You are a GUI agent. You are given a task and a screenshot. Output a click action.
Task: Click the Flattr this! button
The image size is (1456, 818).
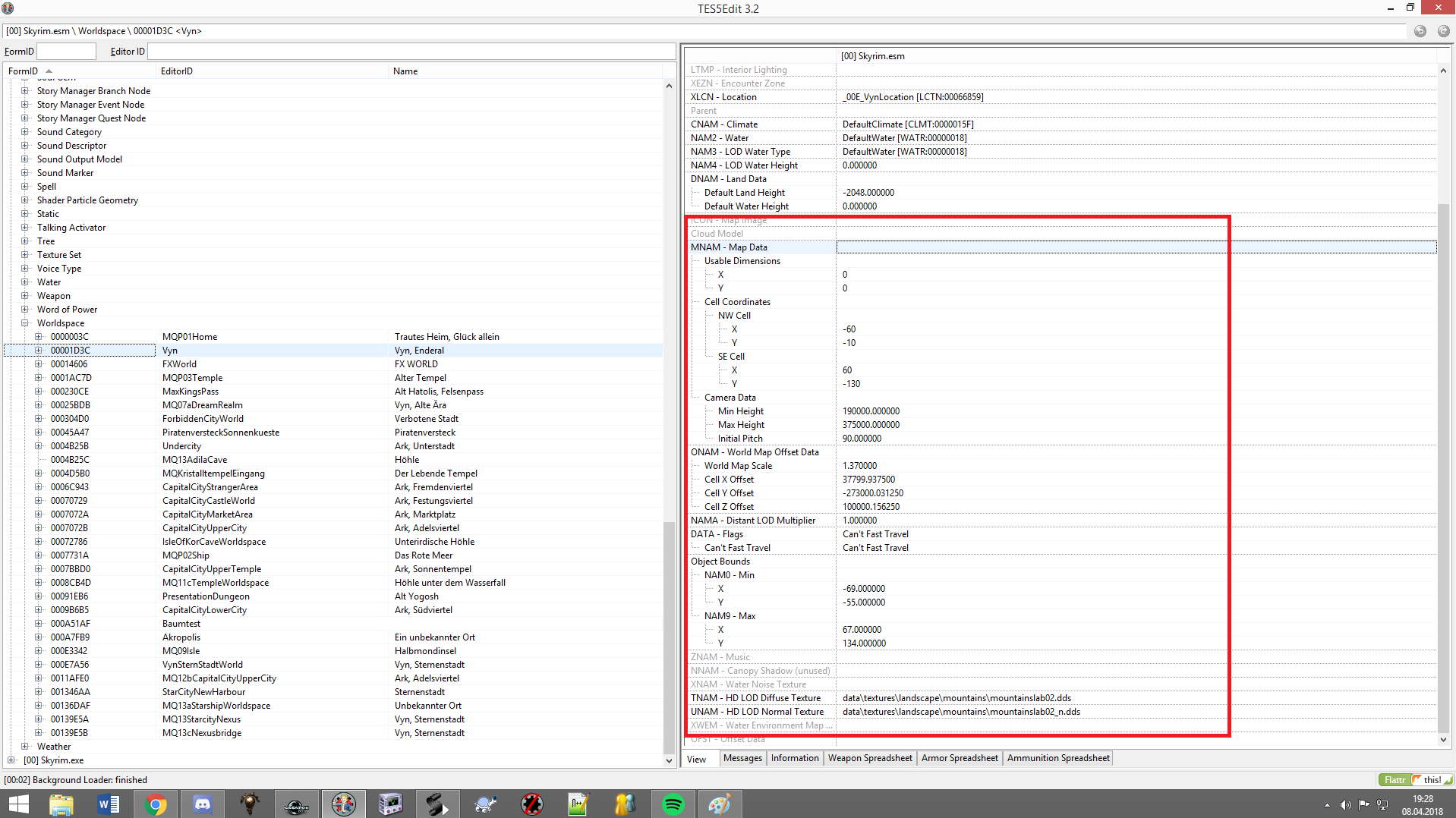tap(1414, 780)
